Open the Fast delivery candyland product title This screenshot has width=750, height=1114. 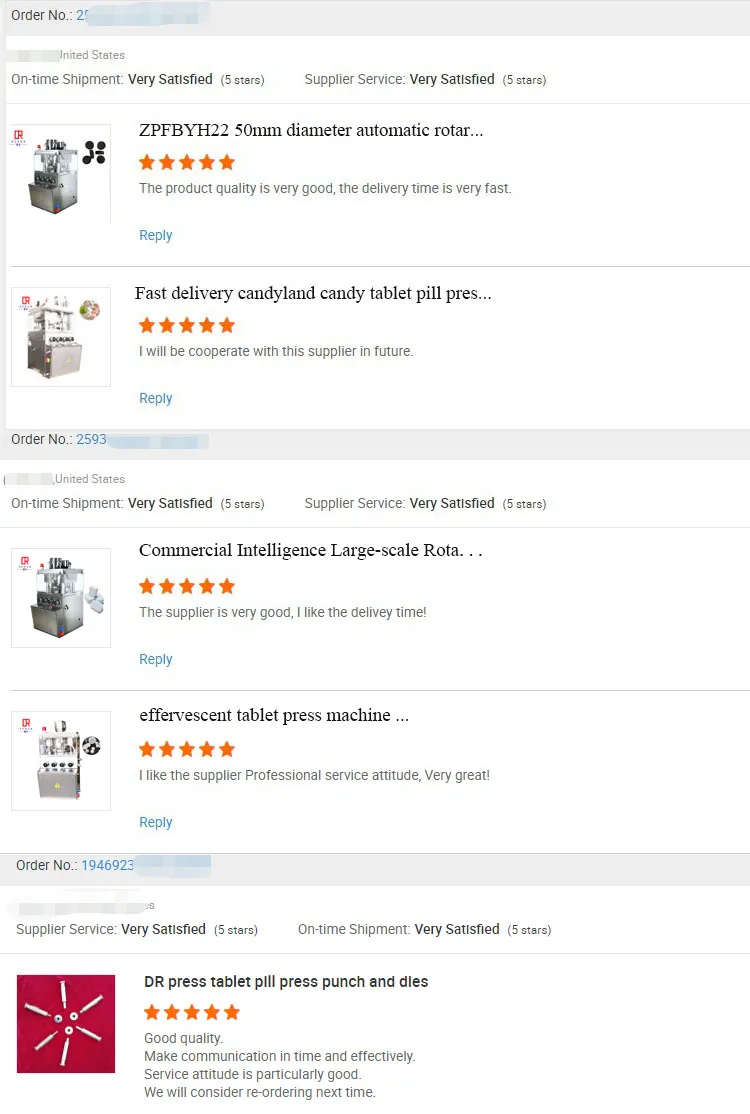click(x=313, y=294)
